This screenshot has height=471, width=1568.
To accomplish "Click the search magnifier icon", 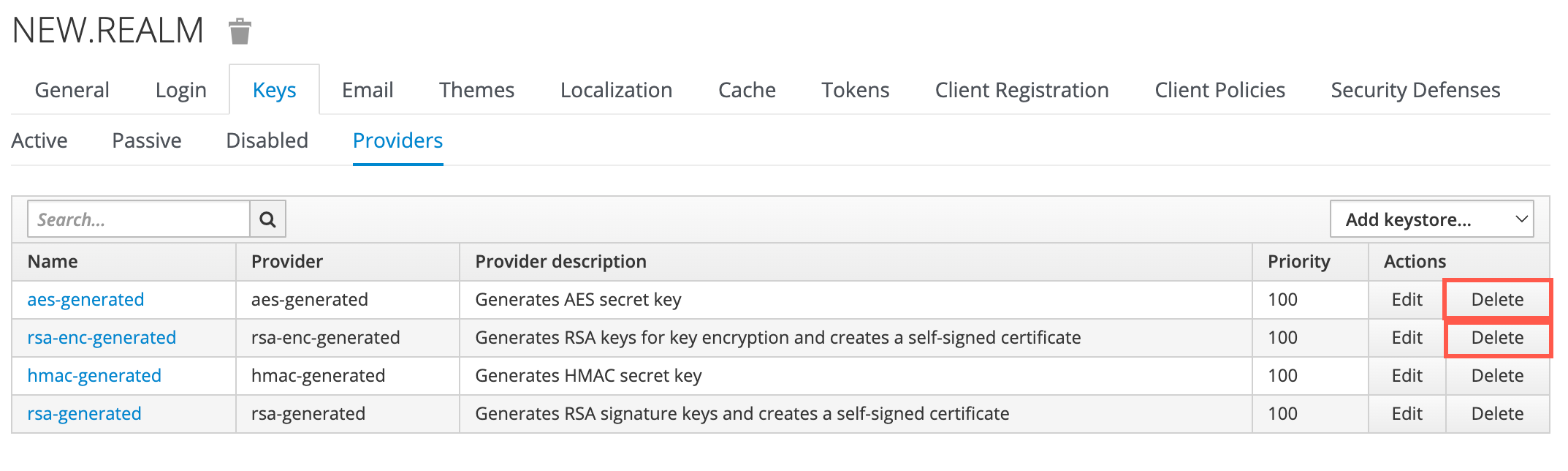I will (x=267, y=219).
